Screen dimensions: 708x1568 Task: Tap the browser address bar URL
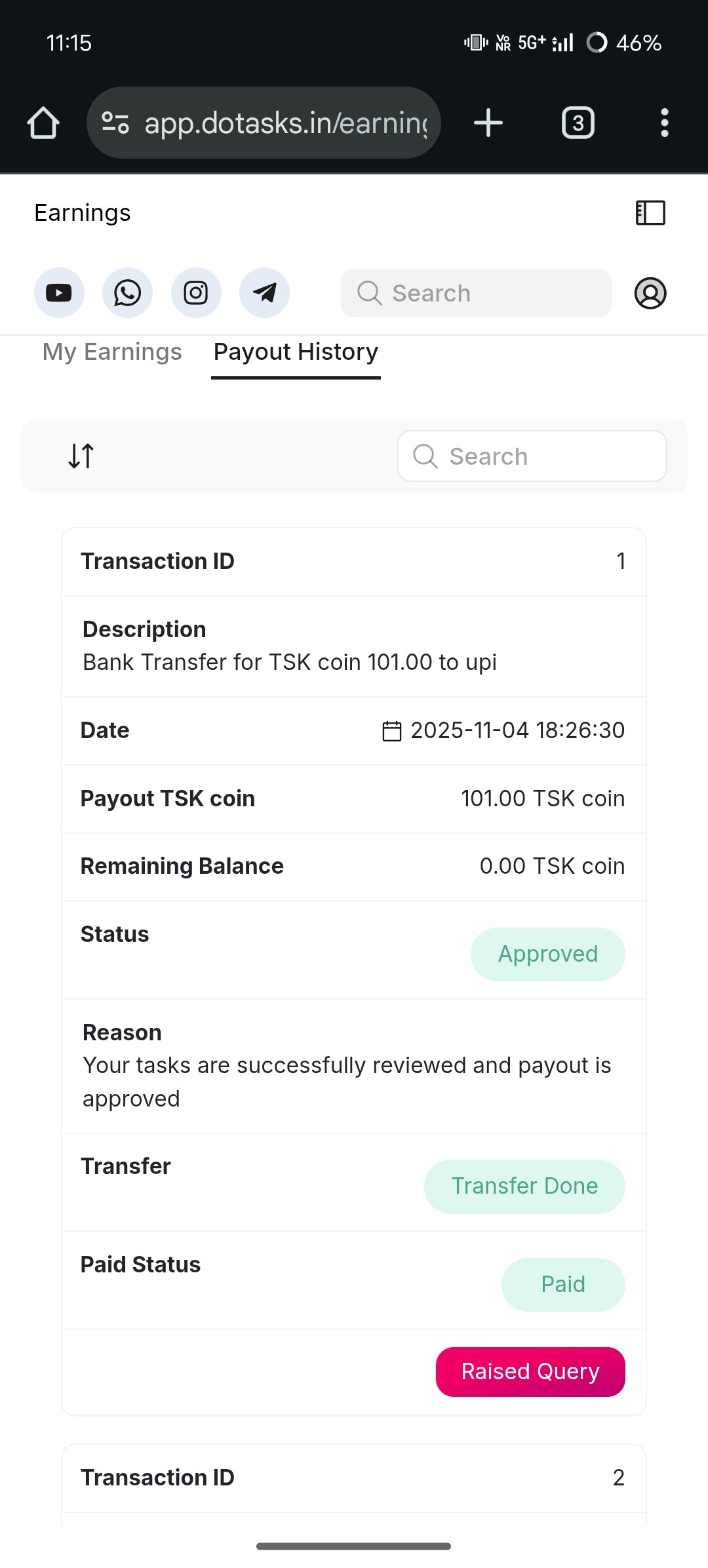pos(286,123)
